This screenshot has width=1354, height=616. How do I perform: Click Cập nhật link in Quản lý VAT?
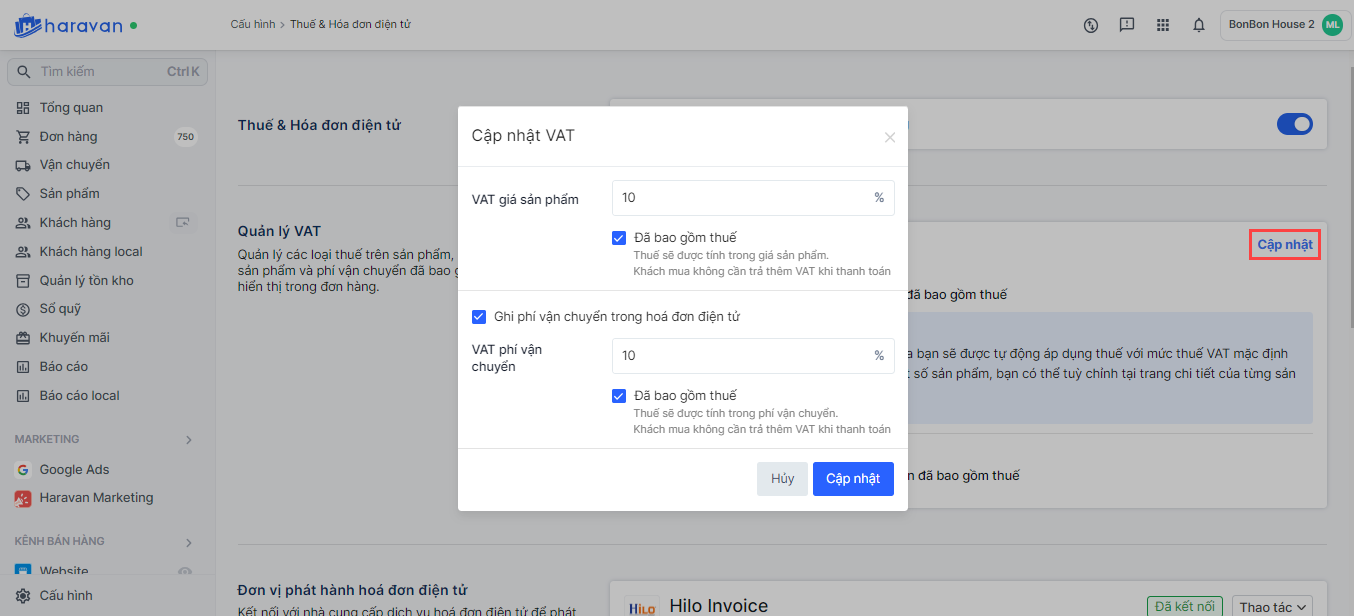pos(1285,245)
